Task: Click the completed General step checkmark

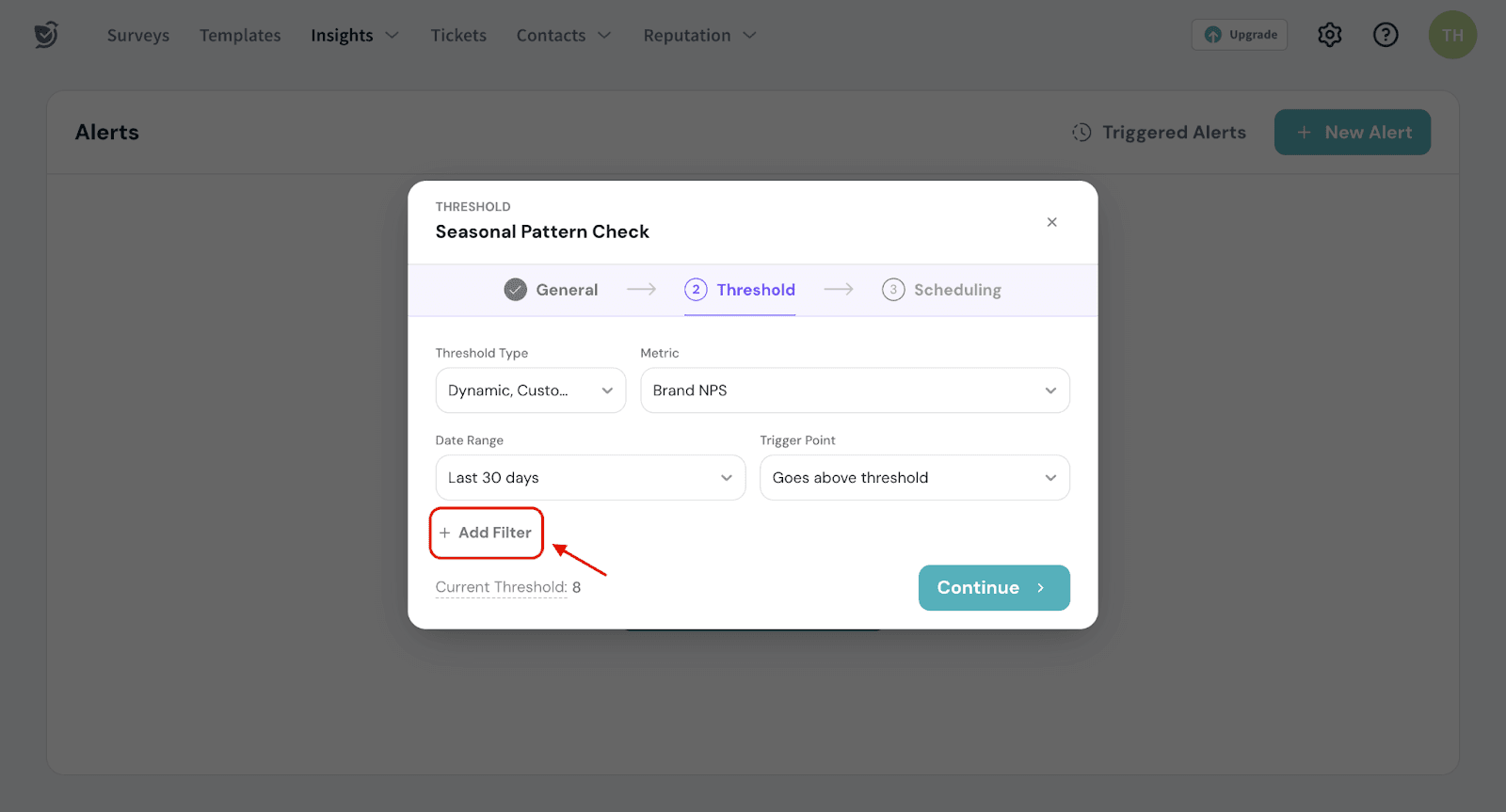Action: coord(515,290)
